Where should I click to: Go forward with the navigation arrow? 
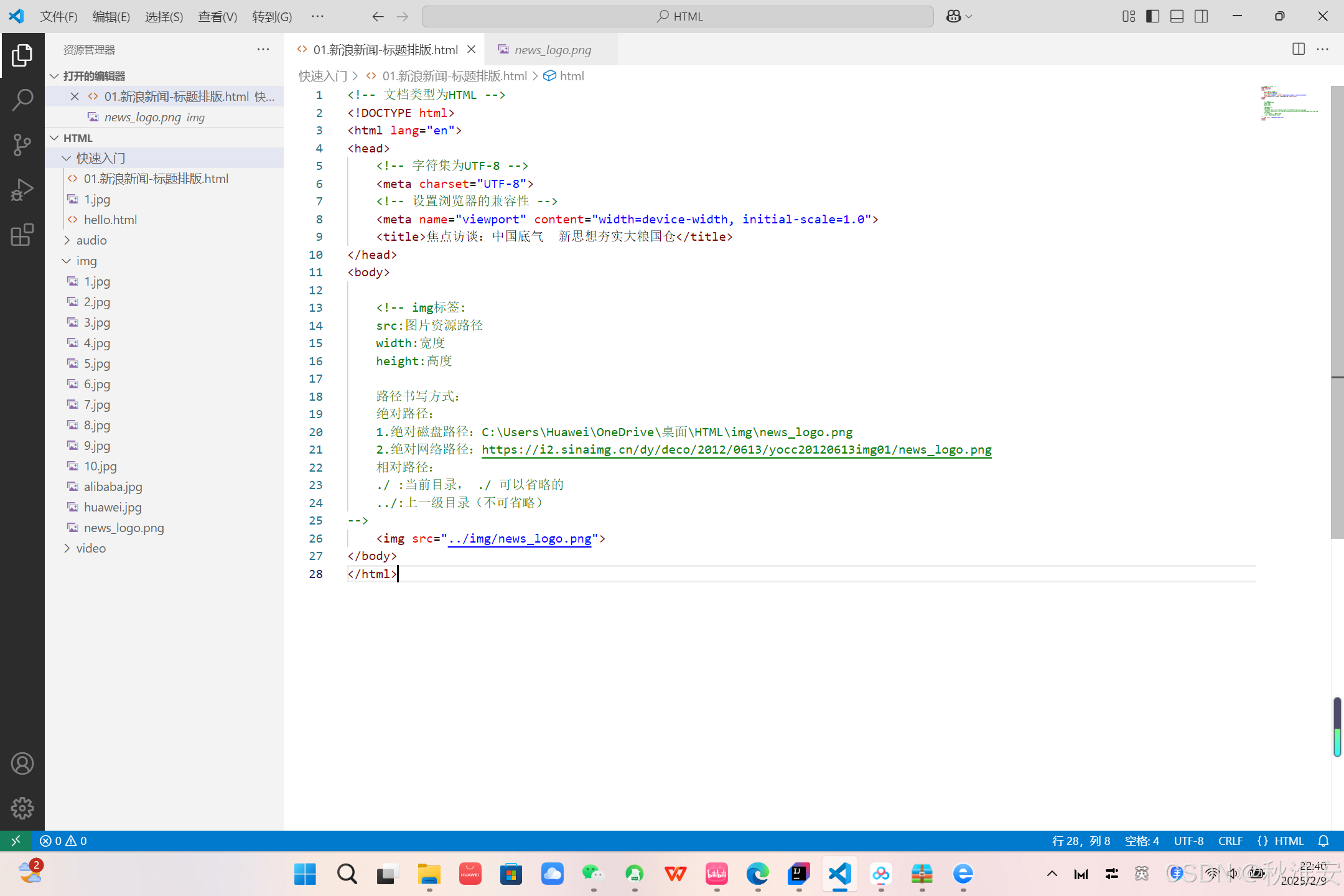pyautogui.click(x=403, y=17)
